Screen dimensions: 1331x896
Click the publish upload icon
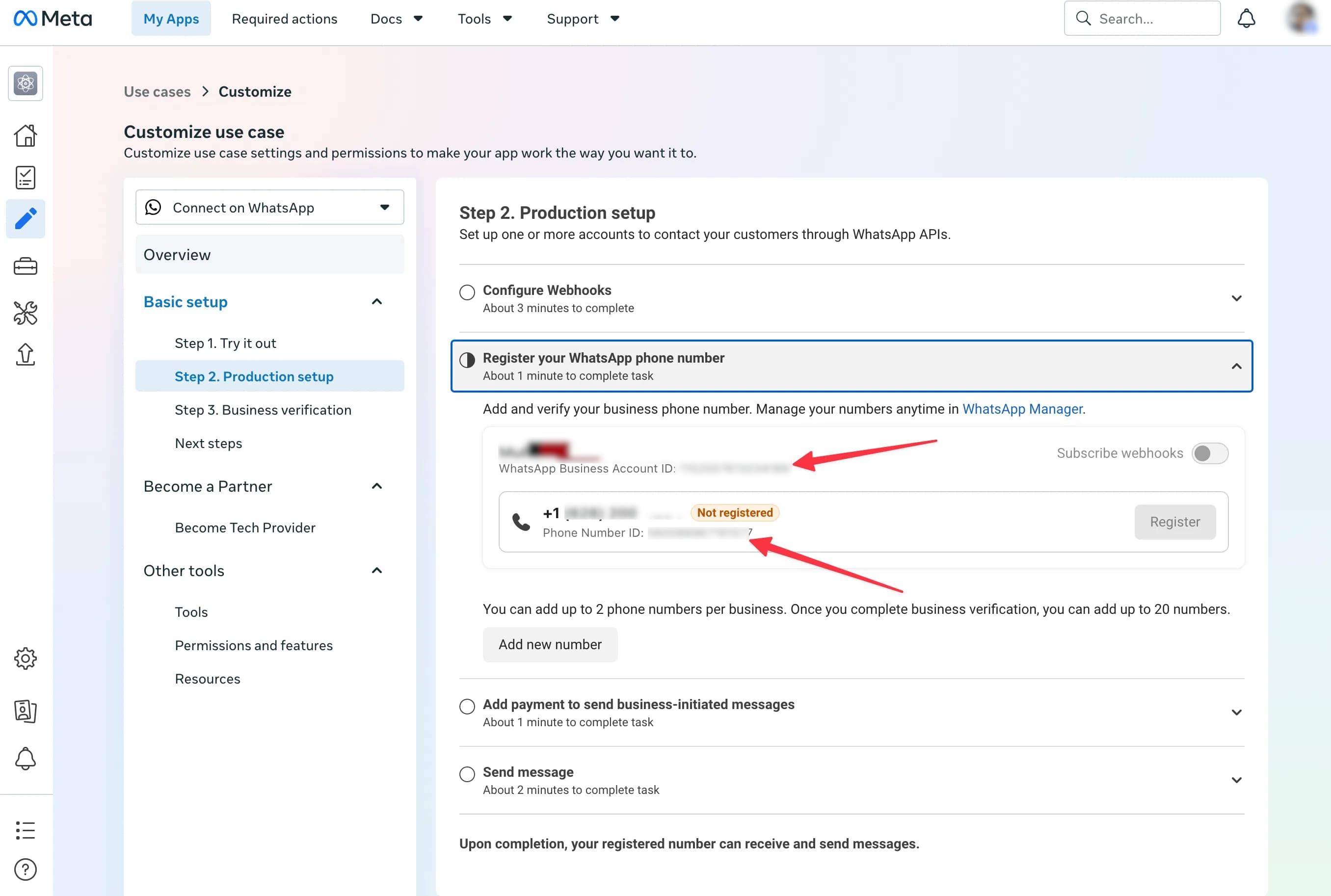coord(26,354)
